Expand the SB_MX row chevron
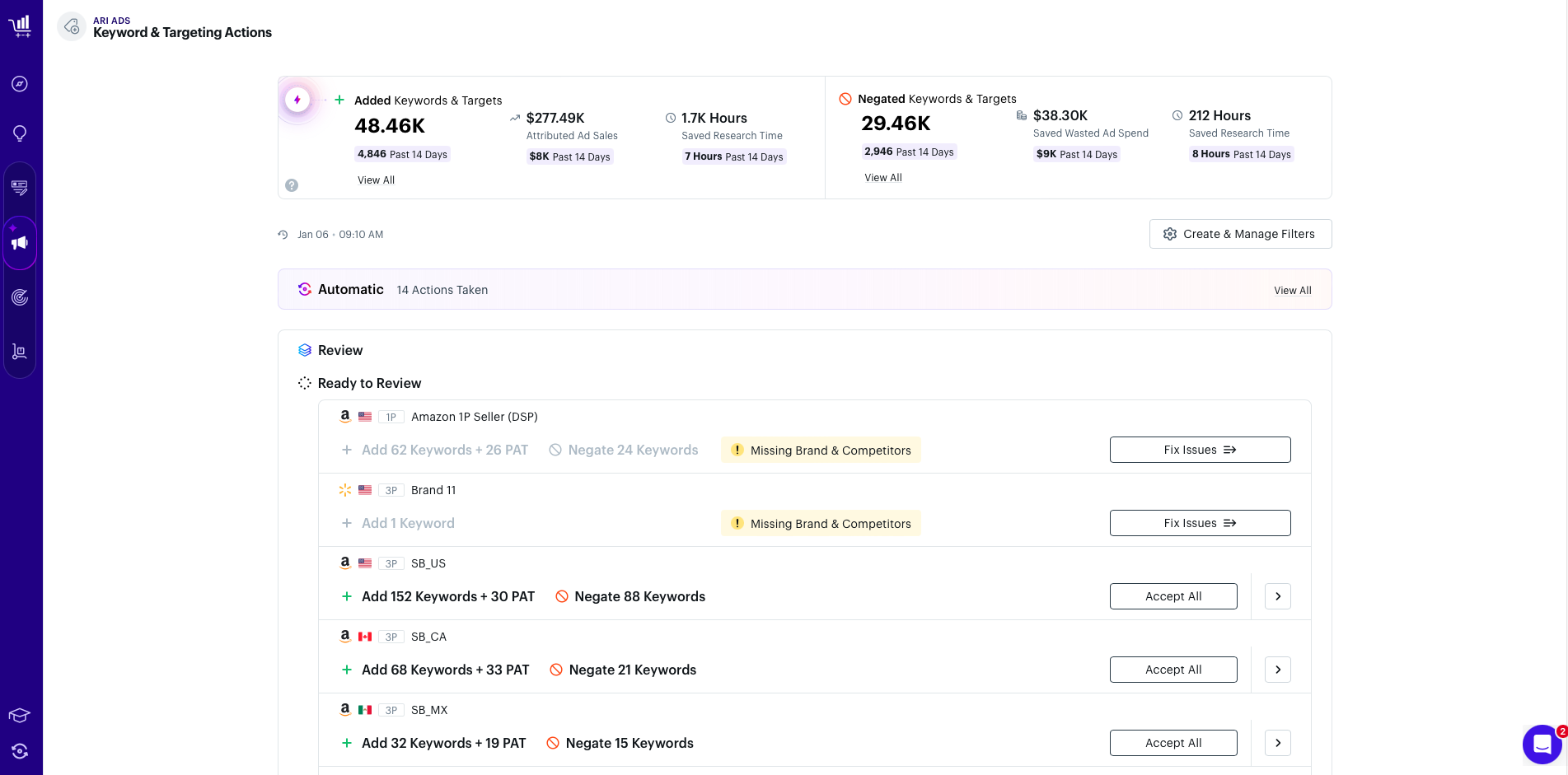The width and height of the screenshot is (1568, 775). (1278, 743)
